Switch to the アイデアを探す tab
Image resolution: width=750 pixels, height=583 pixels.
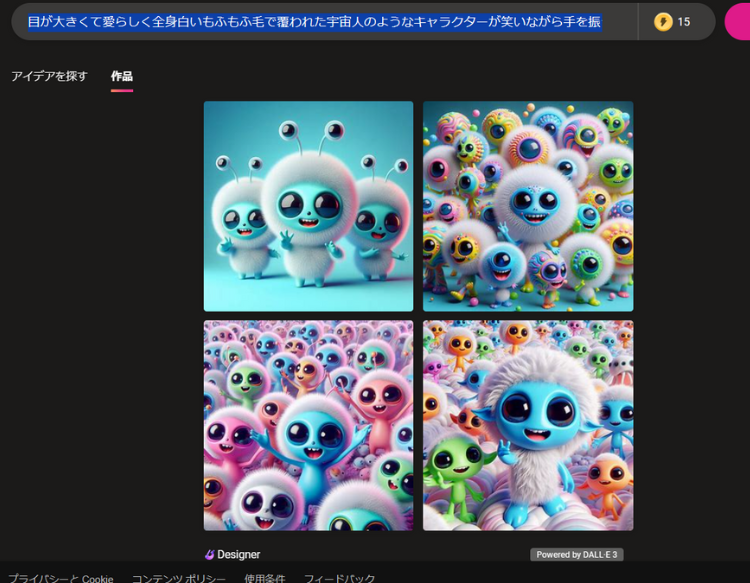pos(49,76)
